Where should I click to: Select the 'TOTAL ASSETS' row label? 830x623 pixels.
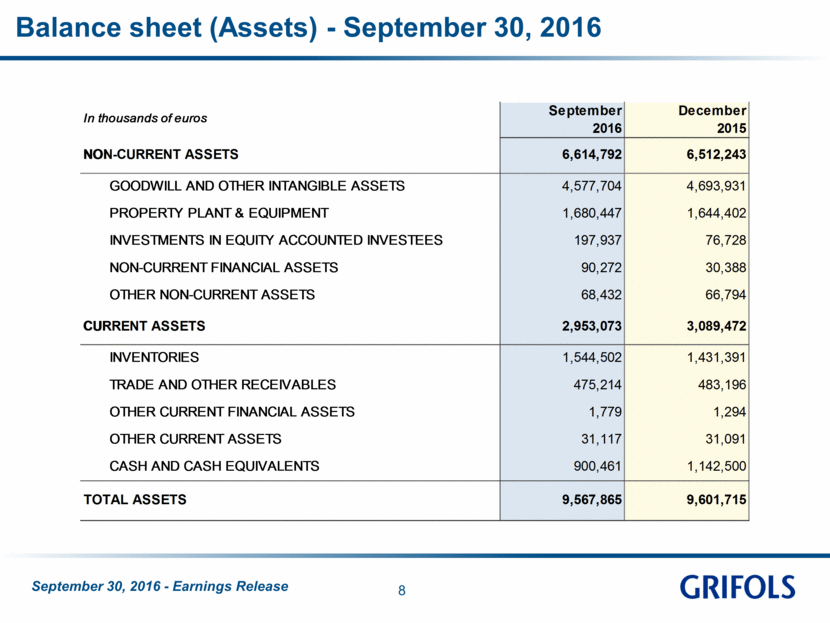pos(135,499)
